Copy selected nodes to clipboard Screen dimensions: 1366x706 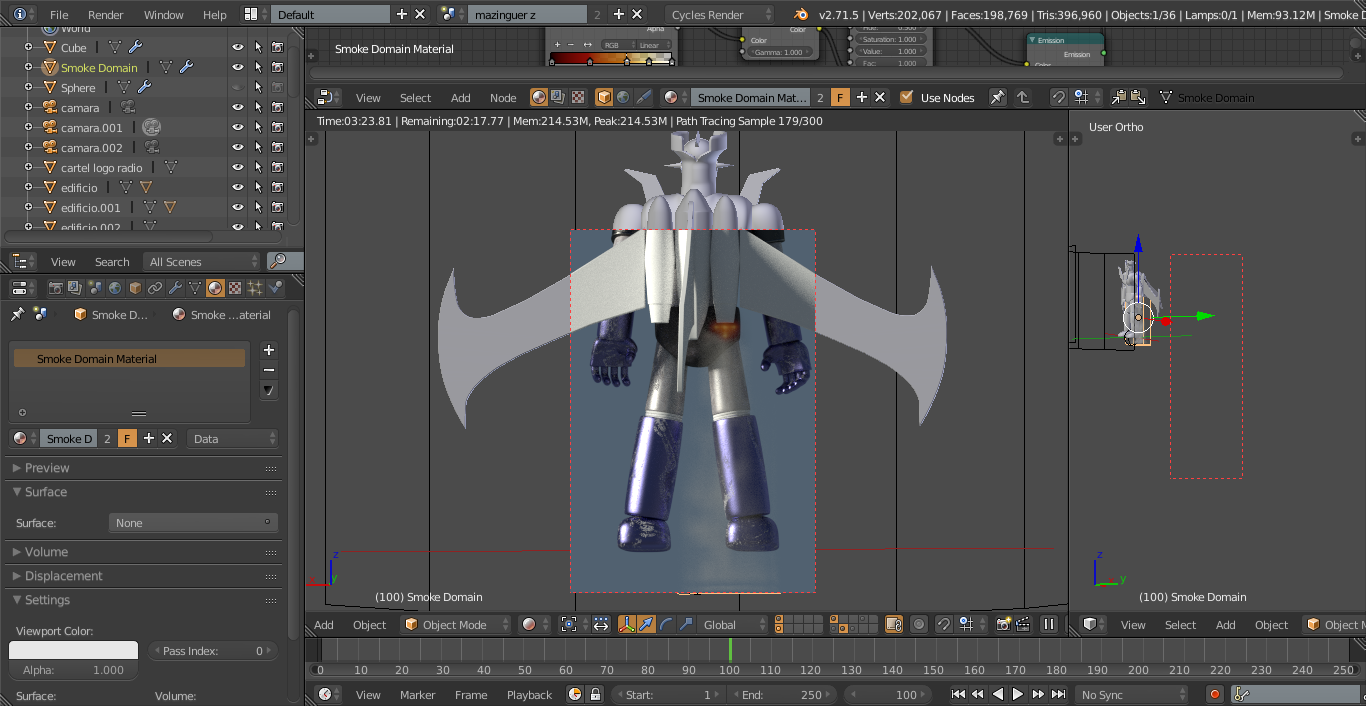(x=1119, y=97)
